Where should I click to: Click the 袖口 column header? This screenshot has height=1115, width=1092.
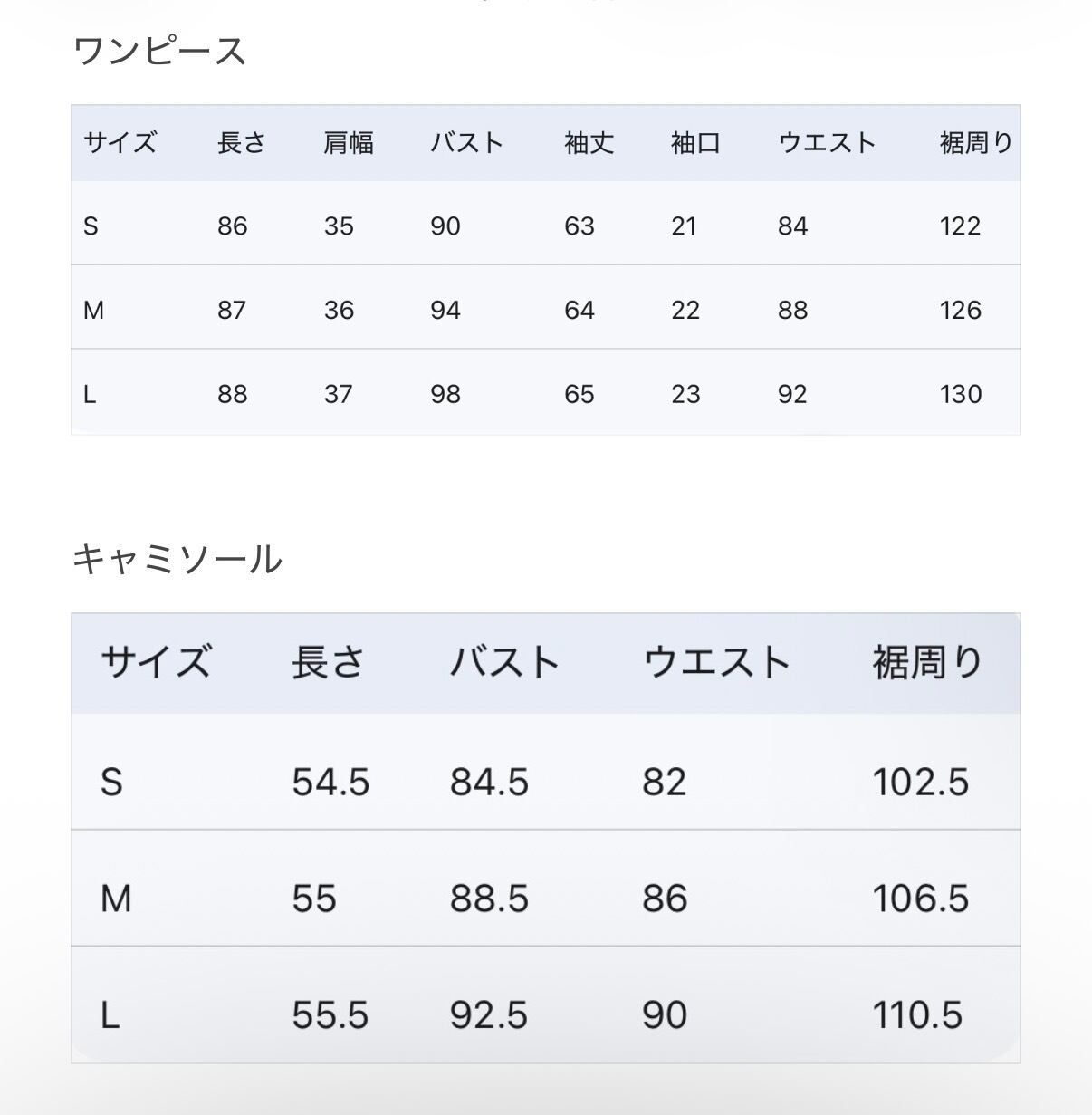point(695,143)
